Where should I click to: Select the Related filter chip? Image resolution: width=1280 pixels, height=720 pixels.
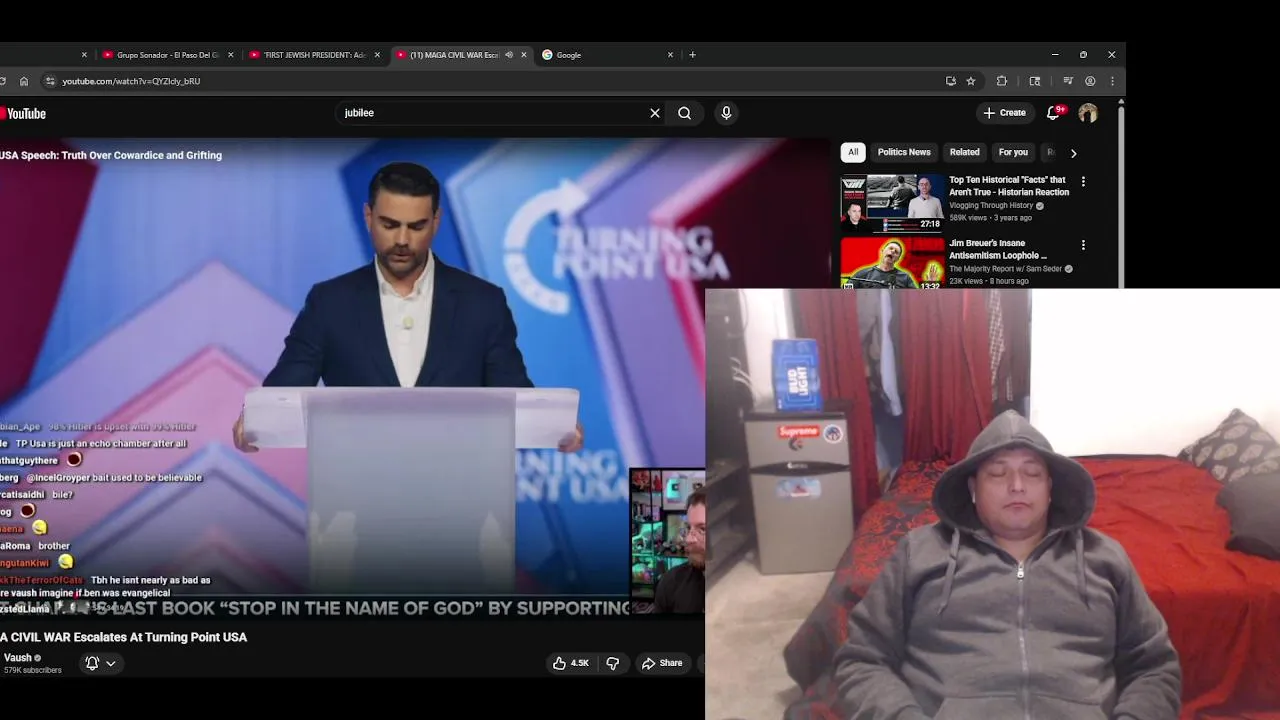coord(964,152)
